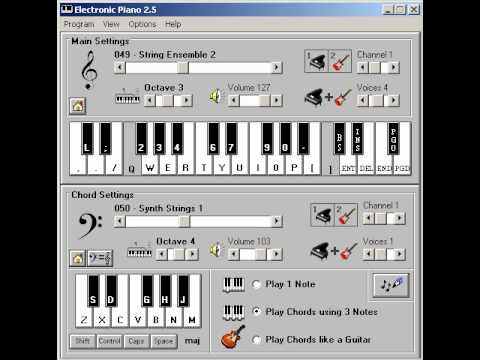Click the keyboard icon beside Octave 4
The height and width of the screenshot is (360, 480).
point(139,250)
